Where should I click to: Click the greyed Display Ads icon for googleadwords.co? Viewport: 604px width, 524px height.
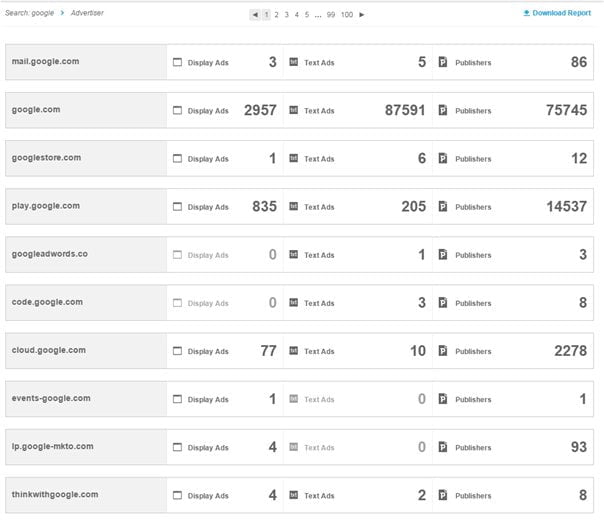click(178, 255)
